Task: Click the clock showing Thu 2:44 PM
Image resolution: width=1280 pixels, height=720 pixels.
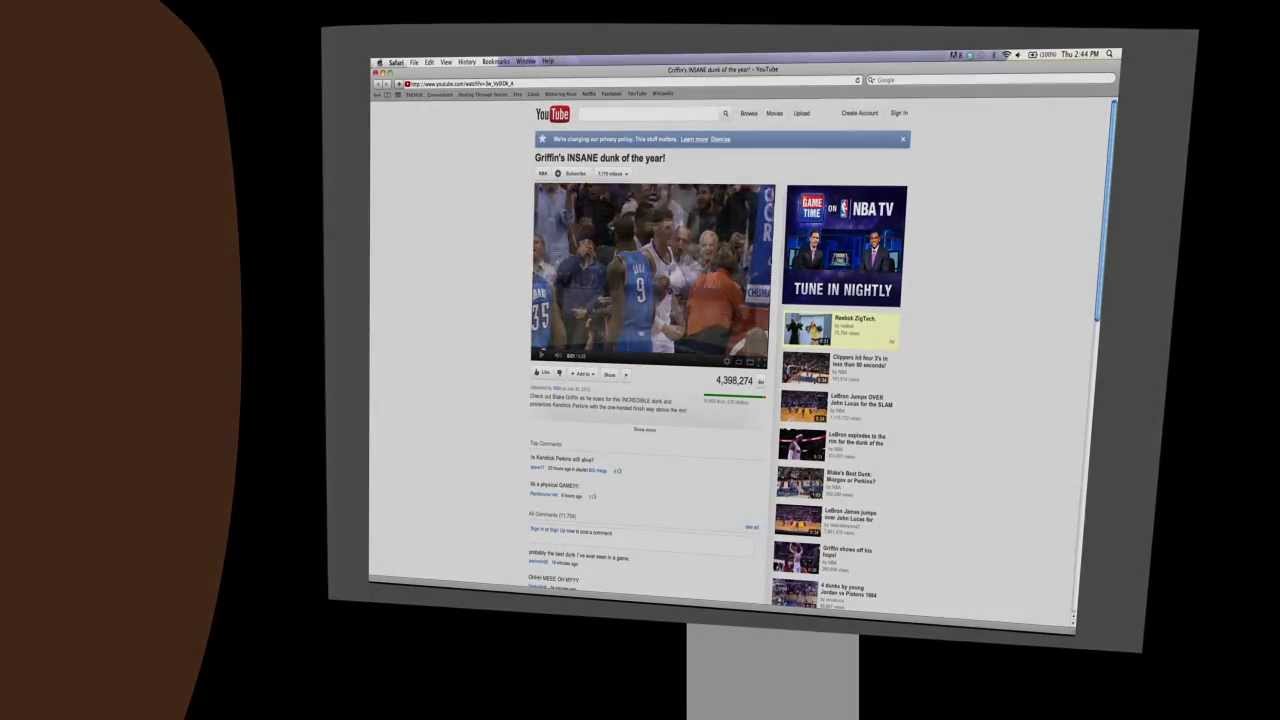Action: tap(1080, 54)
